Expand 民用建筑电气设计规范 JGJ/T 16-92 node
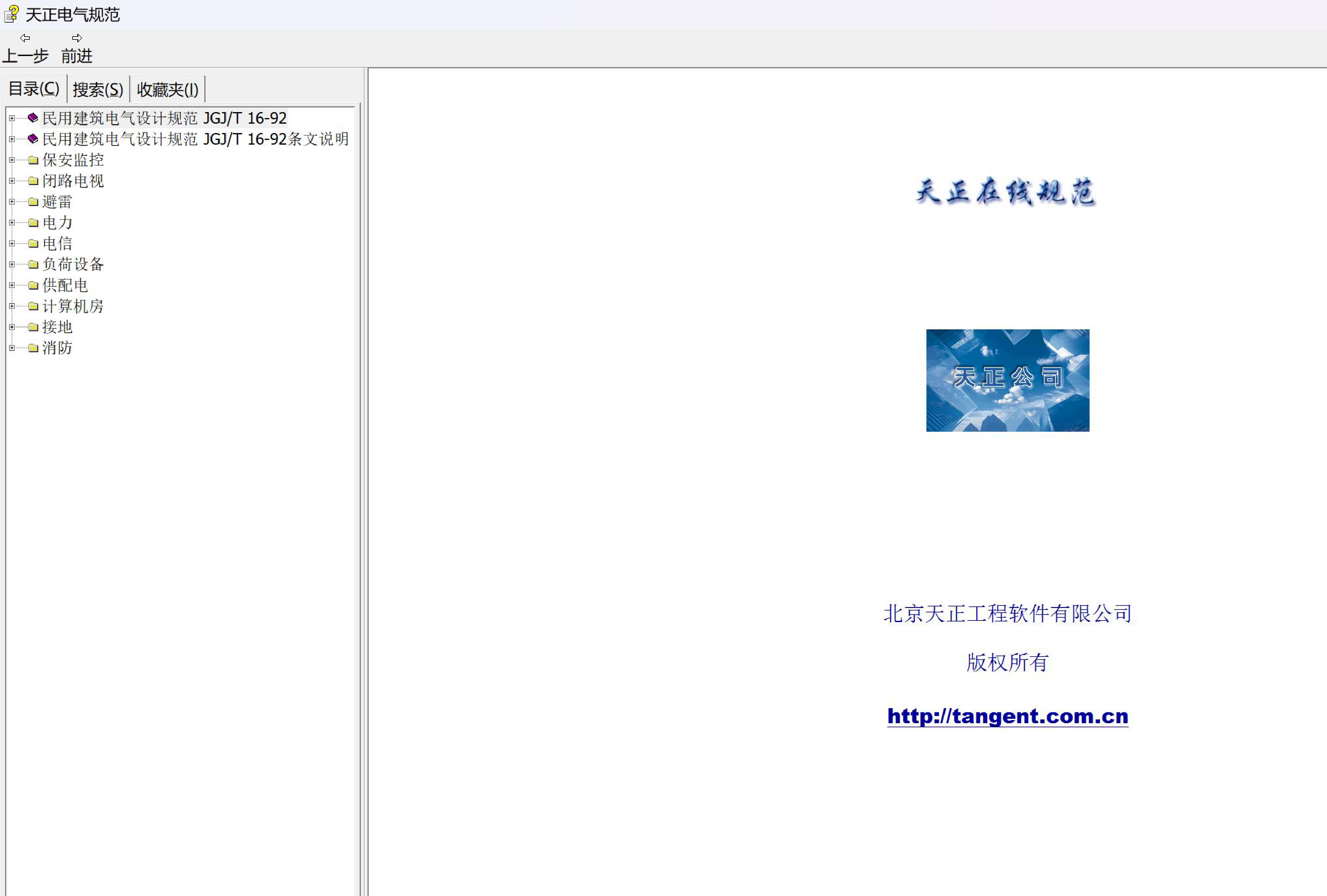1327x896 pixels. 11,118
